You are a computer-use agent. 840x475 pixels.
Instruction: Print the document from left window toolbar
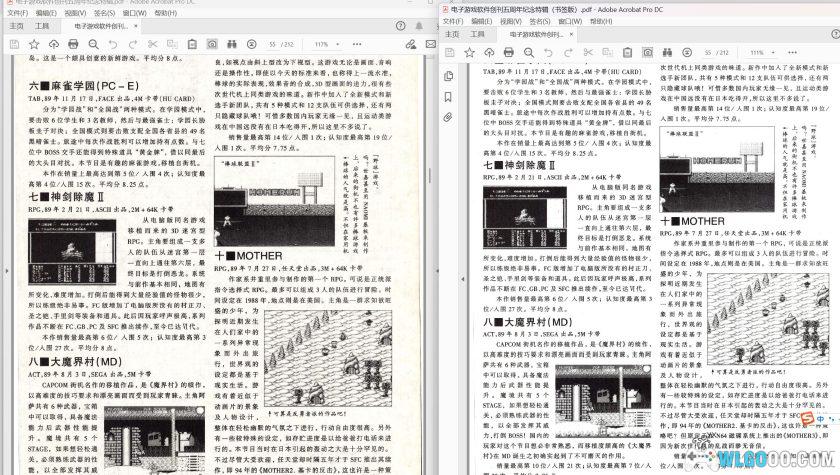tap(73, 44)
